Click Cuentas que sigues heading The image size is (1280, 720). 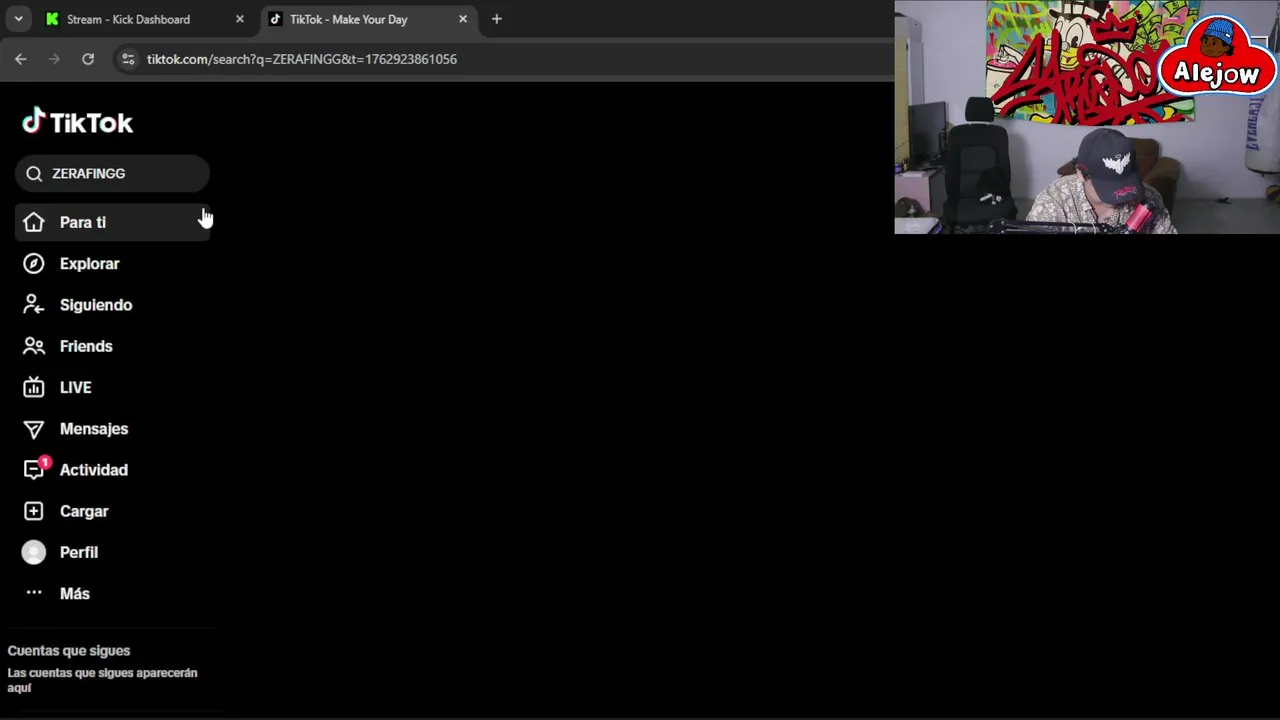coord(69,651)
